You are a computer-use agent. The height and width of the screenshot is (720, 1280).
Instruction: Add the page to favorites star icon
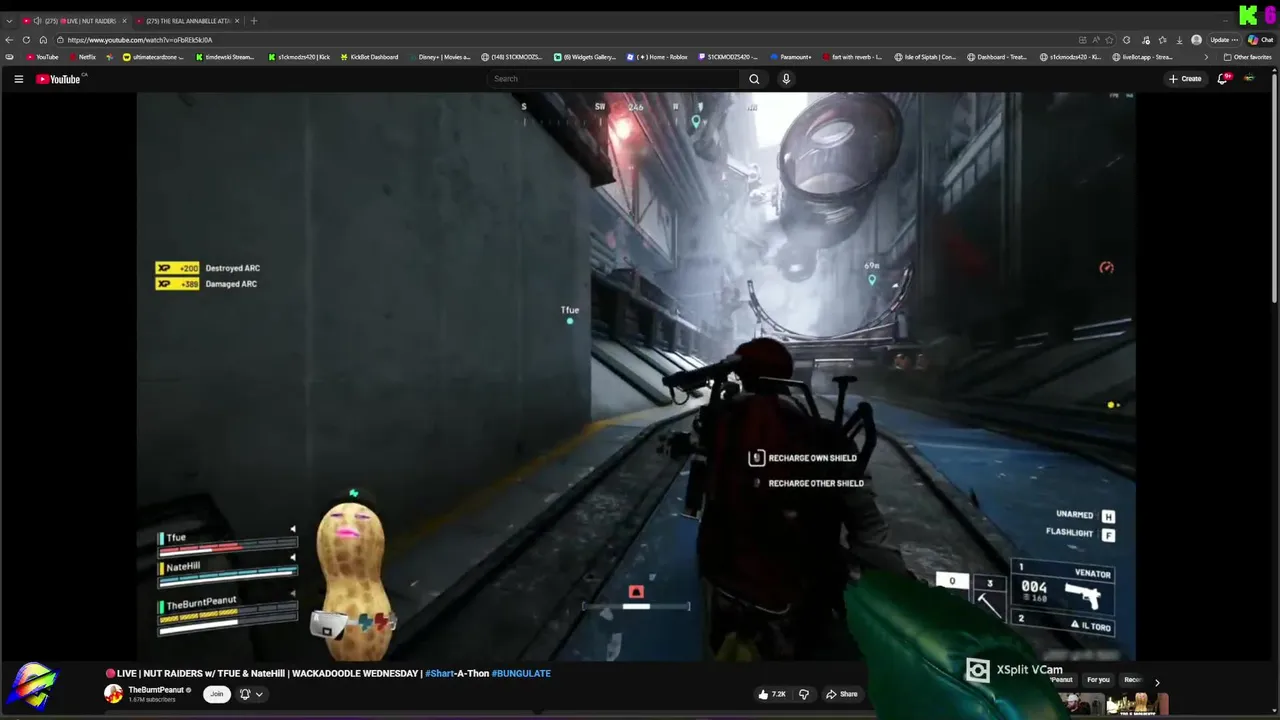point(1109,40)
